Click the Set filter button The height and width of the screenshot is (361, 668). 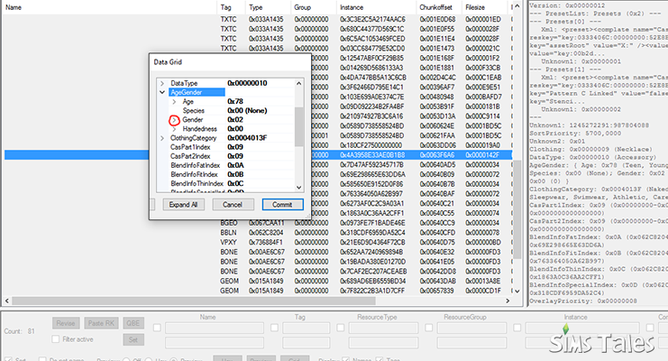click(133, 340)
